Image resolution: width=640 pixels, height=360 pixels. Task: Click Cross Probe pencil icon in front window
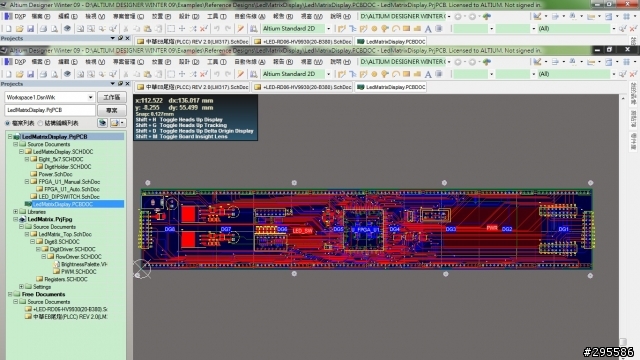coord(241,74)
